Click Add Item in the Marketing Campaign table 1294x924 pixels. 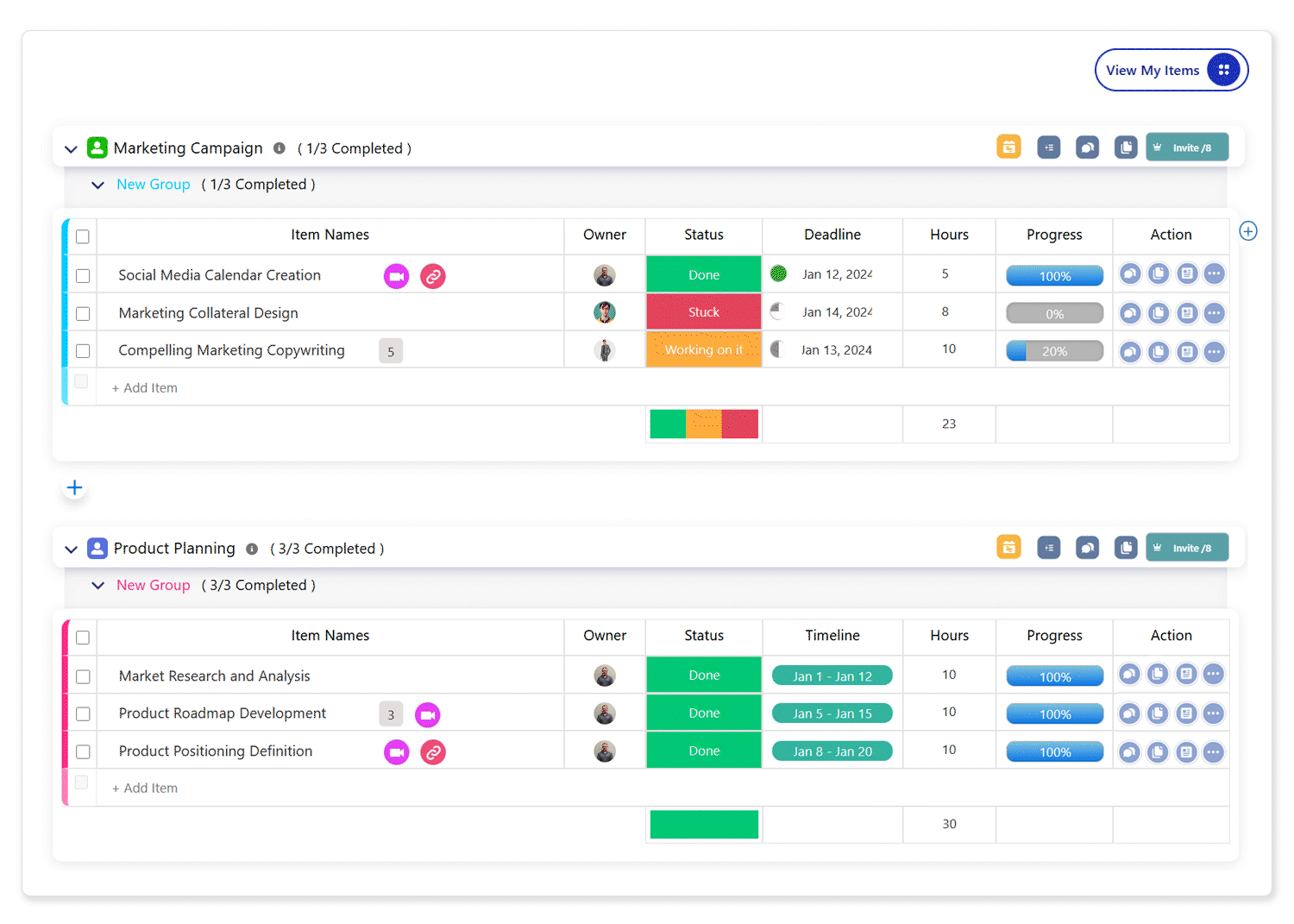[x=145, y=388]
